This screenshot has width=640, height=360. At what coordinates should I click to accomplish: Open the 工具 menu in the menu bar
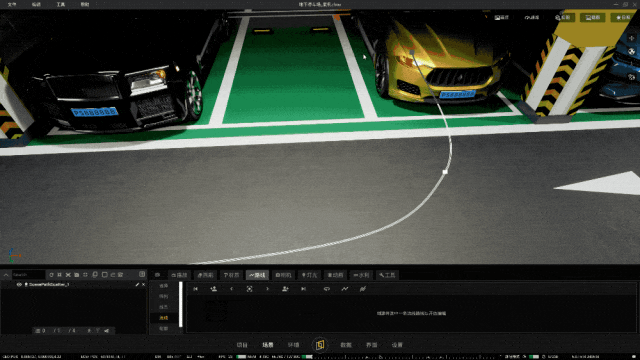[60, 4]
